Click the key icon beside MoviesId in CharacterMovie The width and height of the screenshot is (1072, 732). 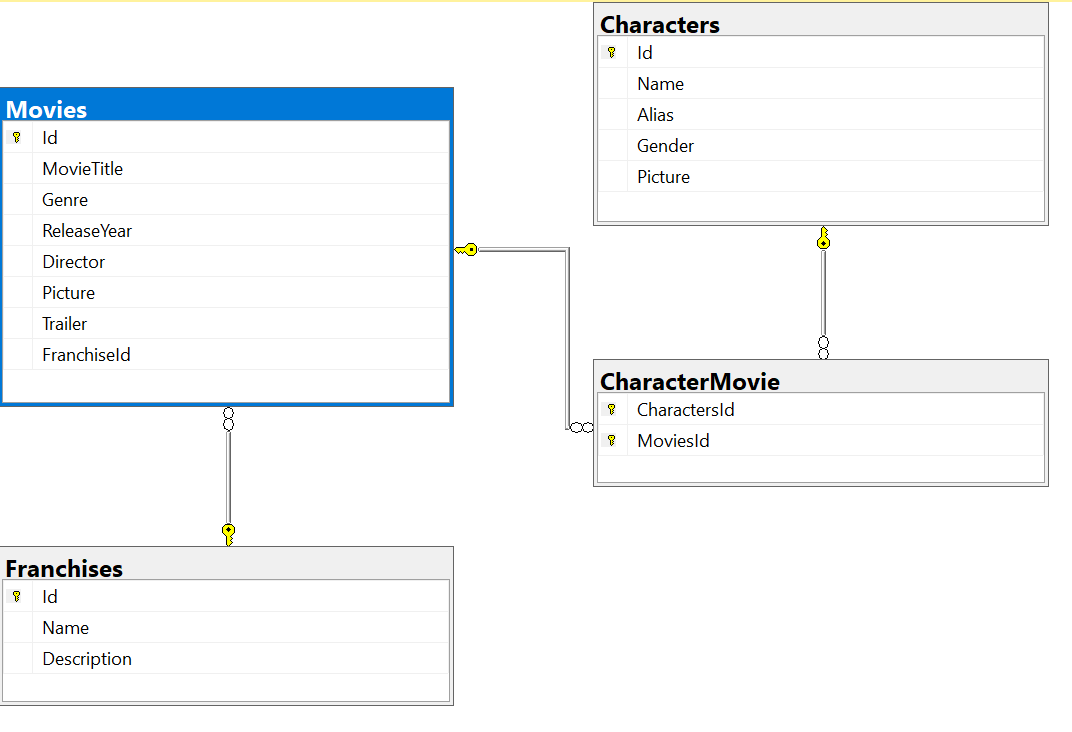click(612, 440)
